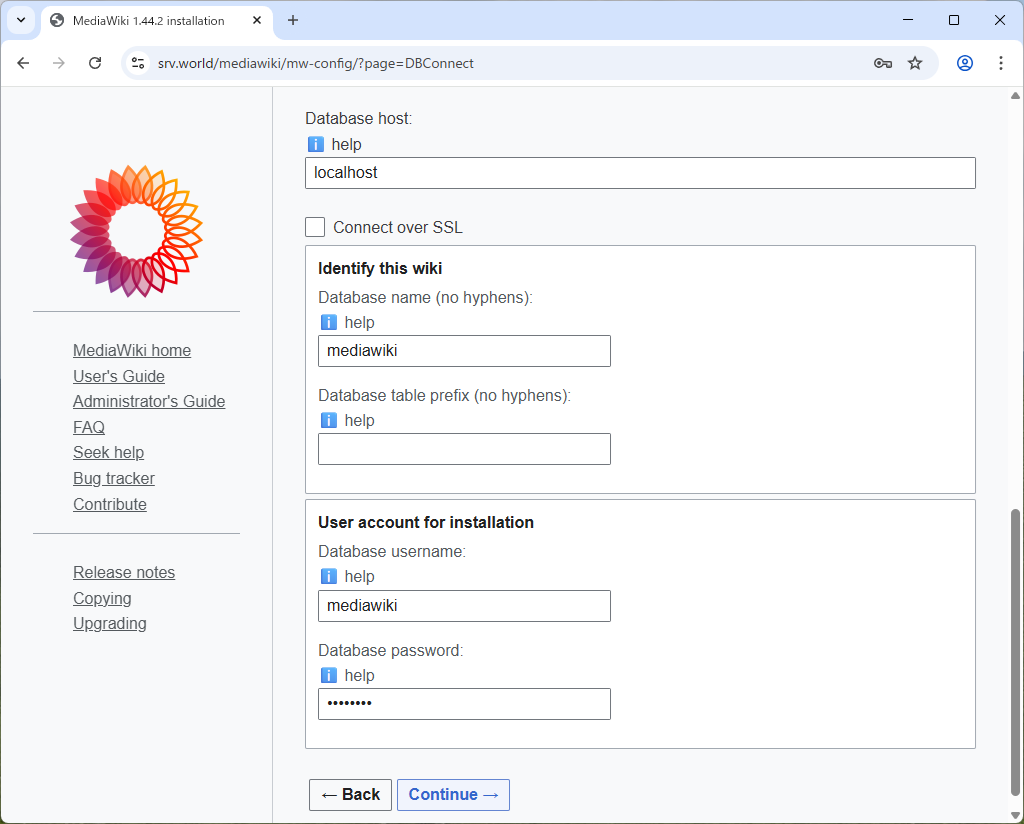Open the Chrome three-dot menu
Screen dimensions: 1024x824
(x=1000, y=62)
